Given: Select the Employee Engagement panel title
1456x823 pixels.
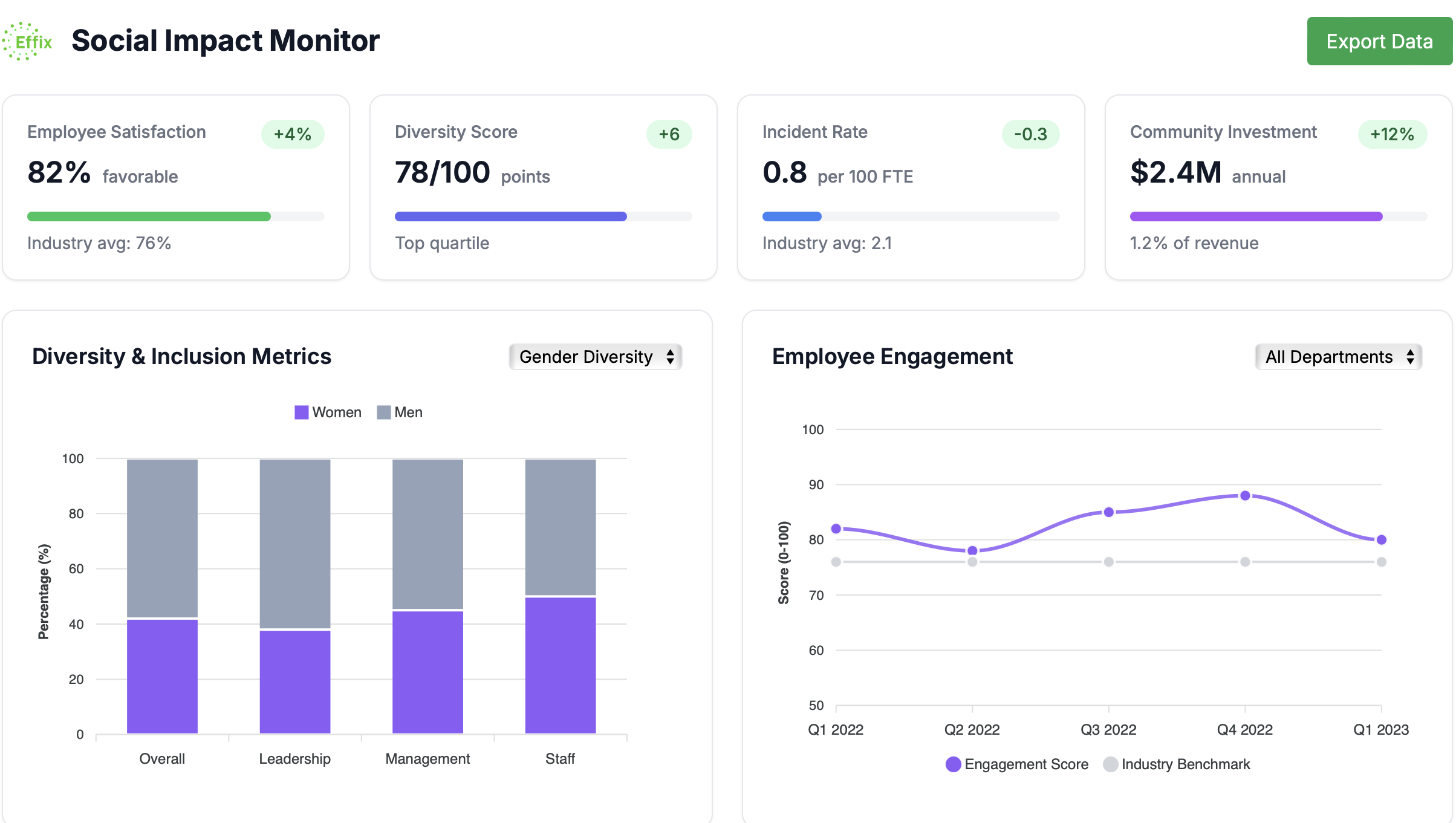Looking at the screenshot, I should (892, 356).
